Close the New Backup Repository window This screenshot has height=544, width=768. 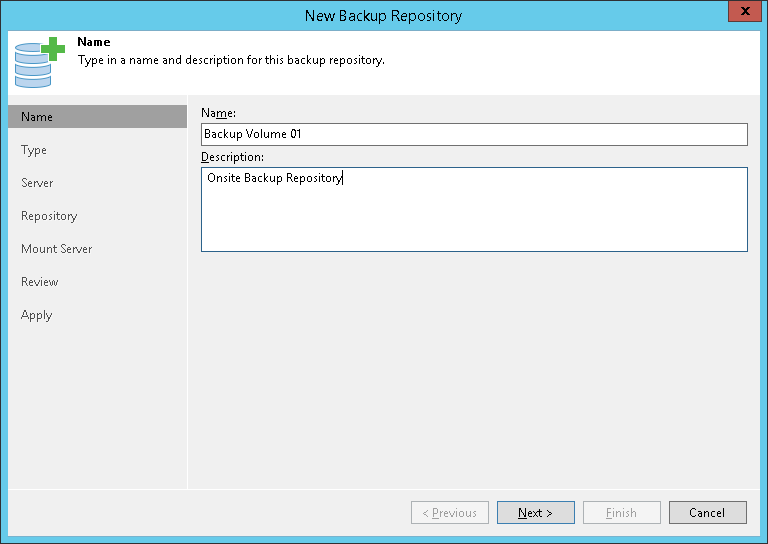coord(741,12)
